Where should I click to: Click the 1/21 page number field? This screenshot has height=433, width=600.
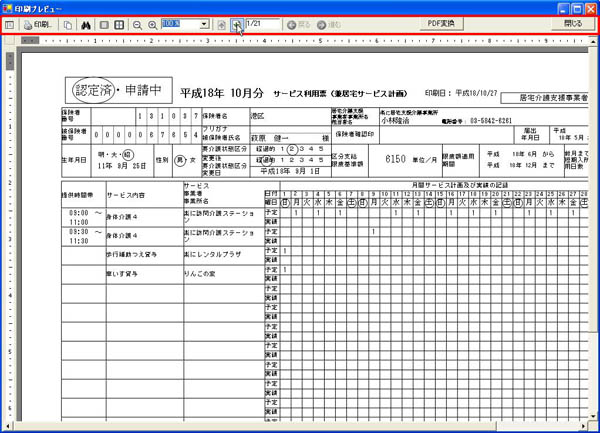(x=263, y=24)
